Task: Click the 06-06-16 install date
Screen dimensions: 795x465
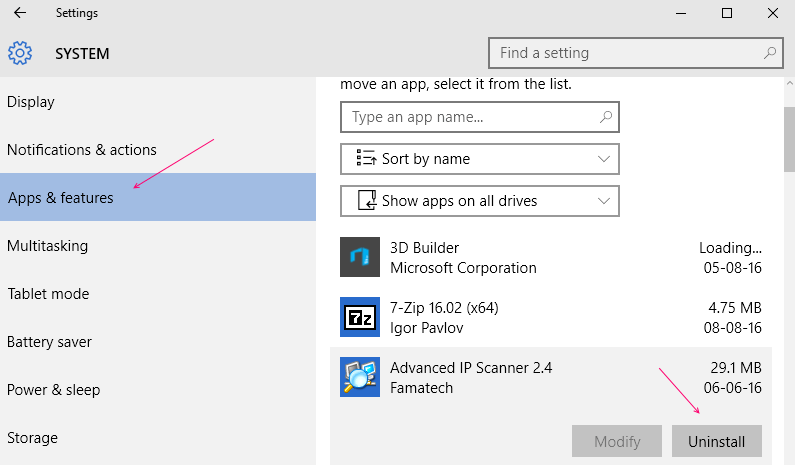Action: tap(732, 388)
